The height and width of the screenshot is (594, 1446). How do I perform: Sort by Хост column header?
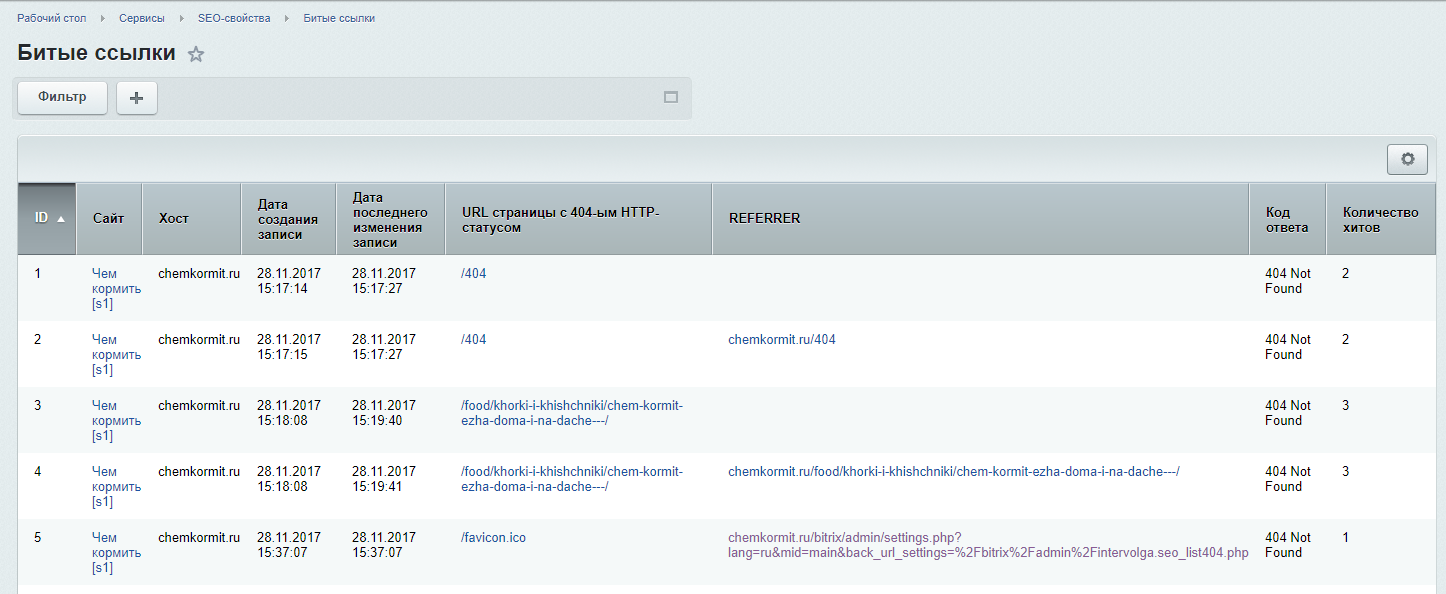click(x=173, y=218)
